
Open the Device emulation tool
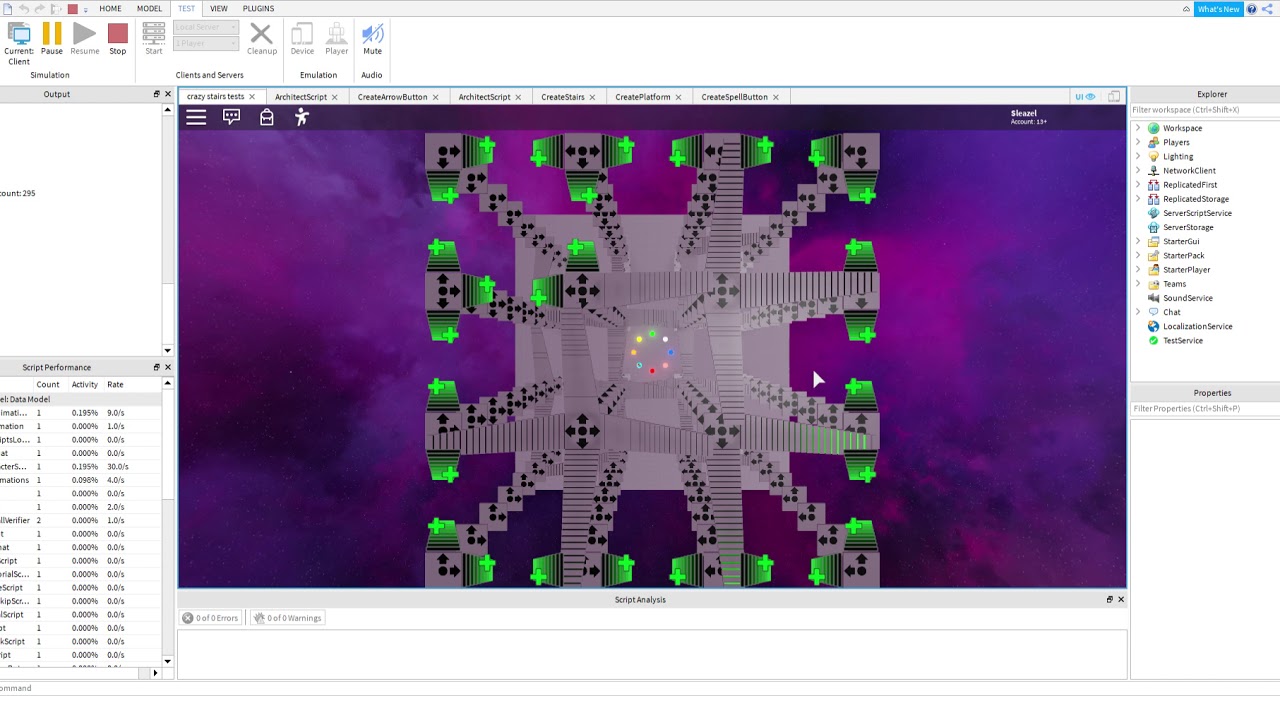tap(302, 35)
